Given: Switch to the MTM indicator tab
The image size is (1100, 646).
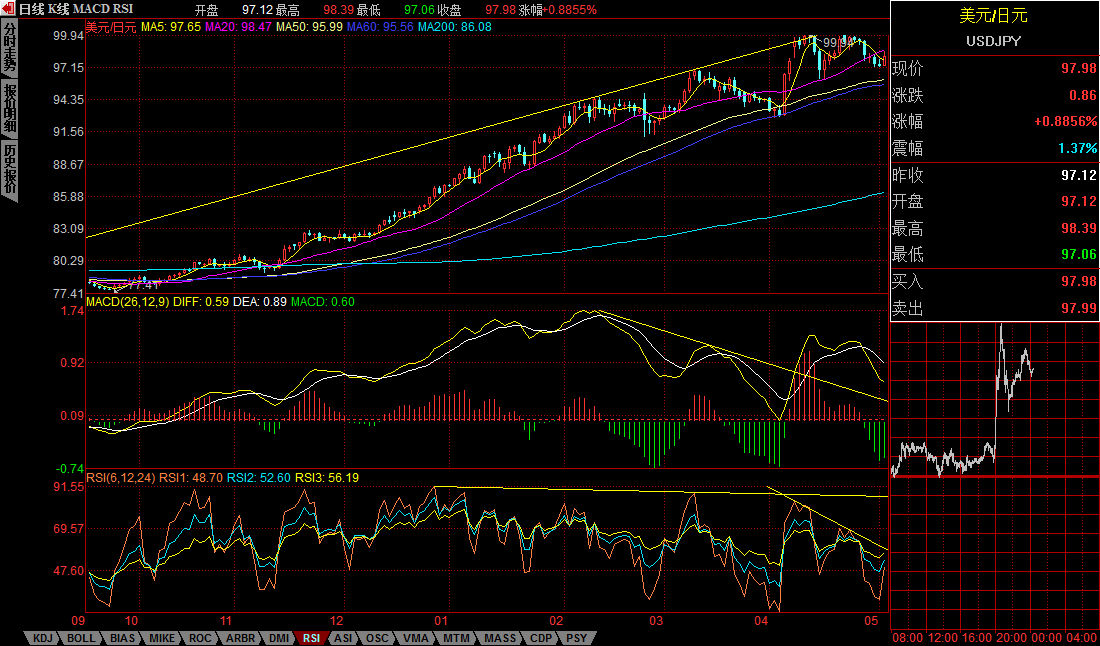Looking at the screenshot, I should click(x=454, y=638).
